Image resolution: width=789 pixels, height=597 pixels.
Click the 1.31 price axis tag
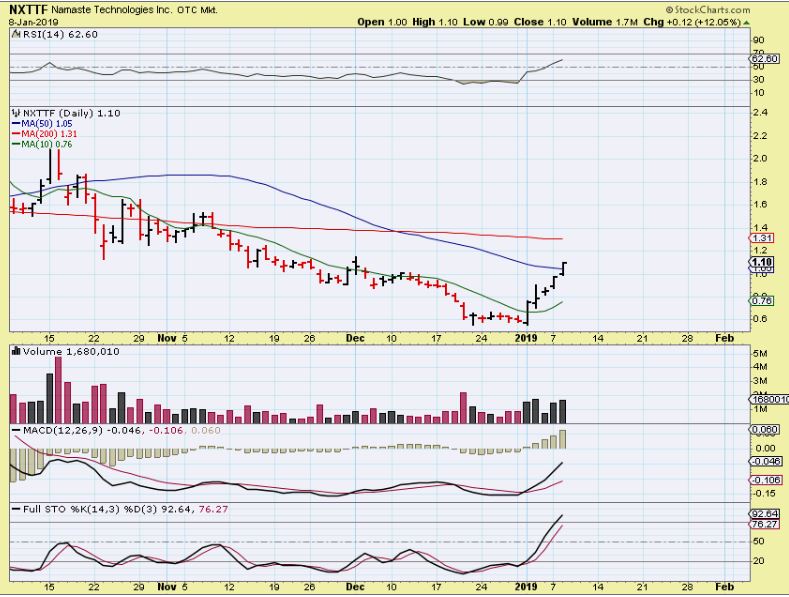coord(762,238)
